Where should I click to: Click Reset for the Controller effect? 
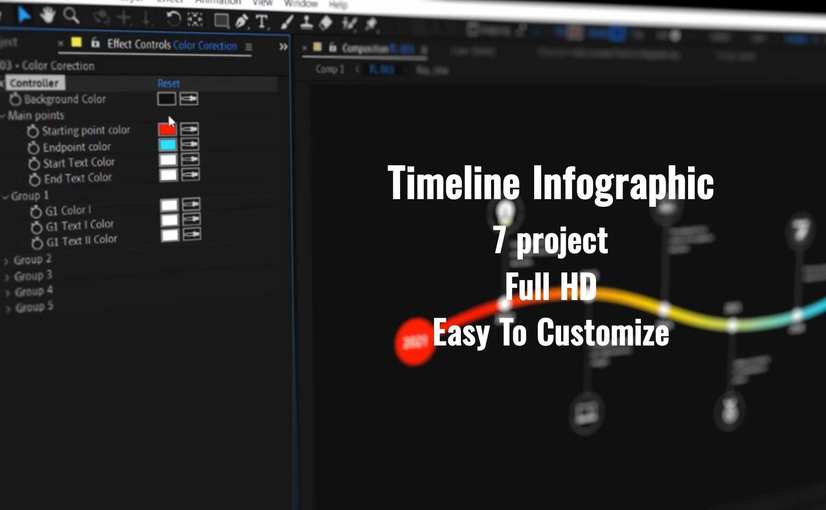tap(168, 83)
